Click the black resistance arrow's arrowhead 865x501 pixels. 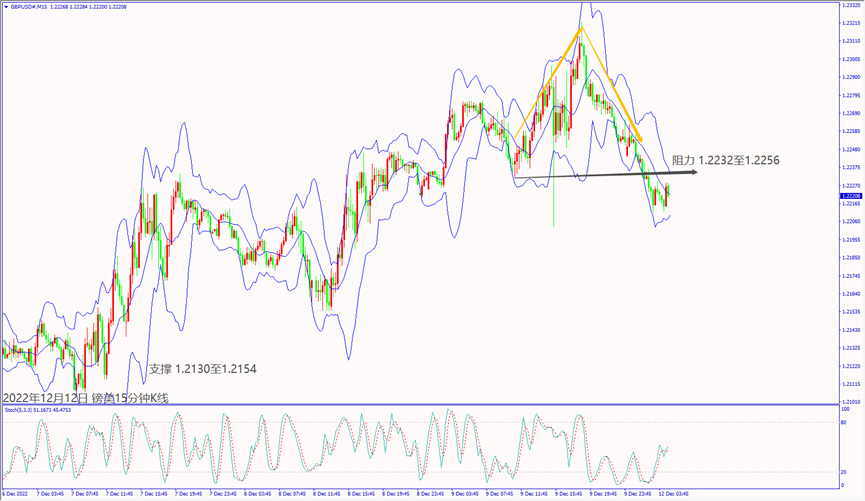point(694,172)
